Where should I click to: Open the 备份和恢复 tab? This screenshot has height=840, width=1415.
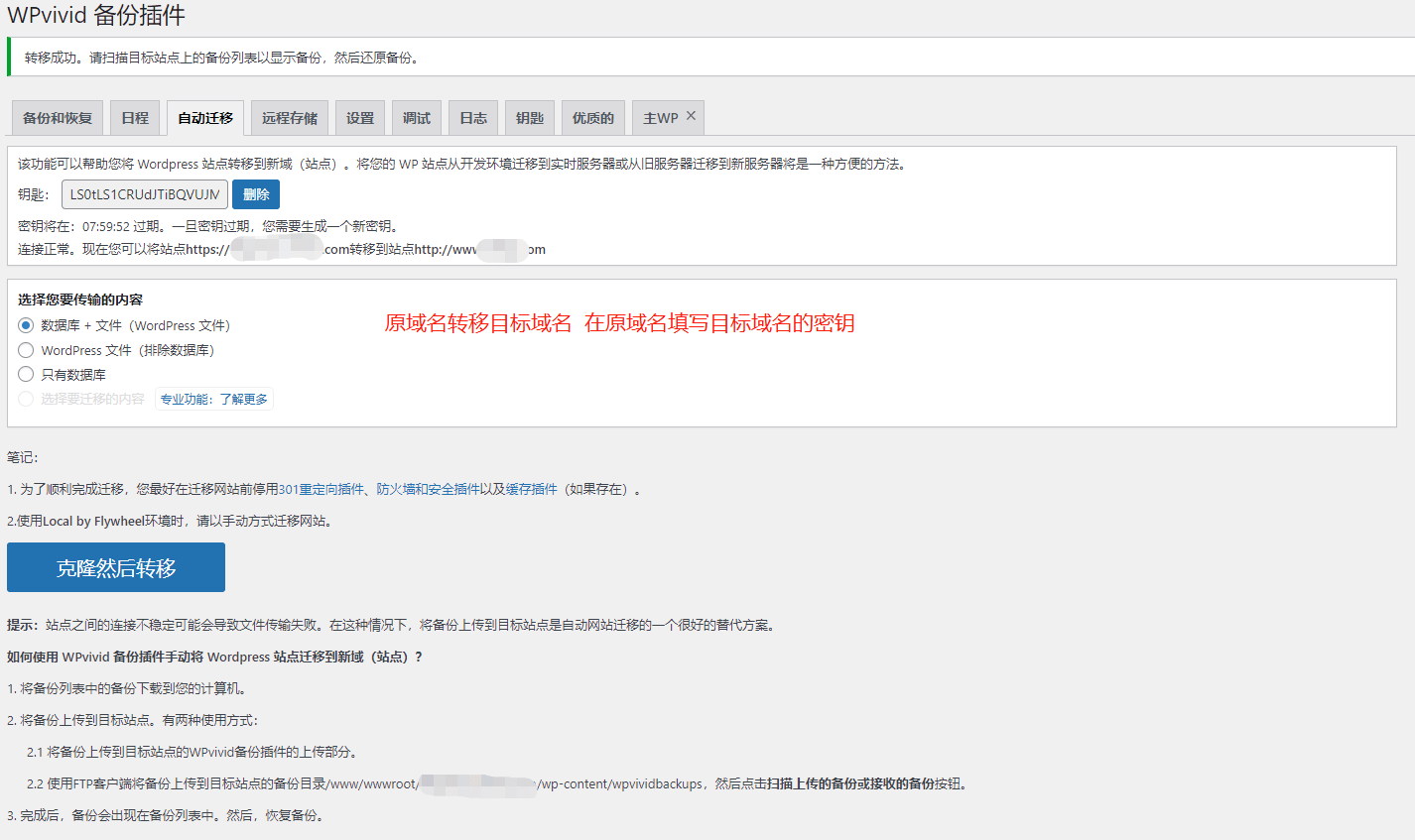click(x=58, y=118)
